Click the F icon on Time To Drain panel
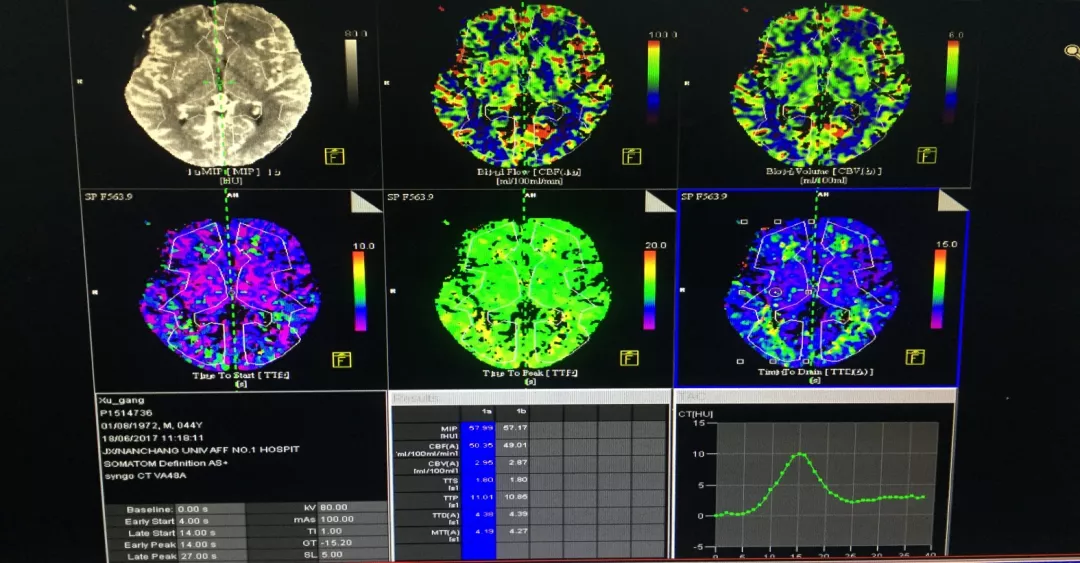Screen dimensions: 1080x563 (x=915, y=356)
